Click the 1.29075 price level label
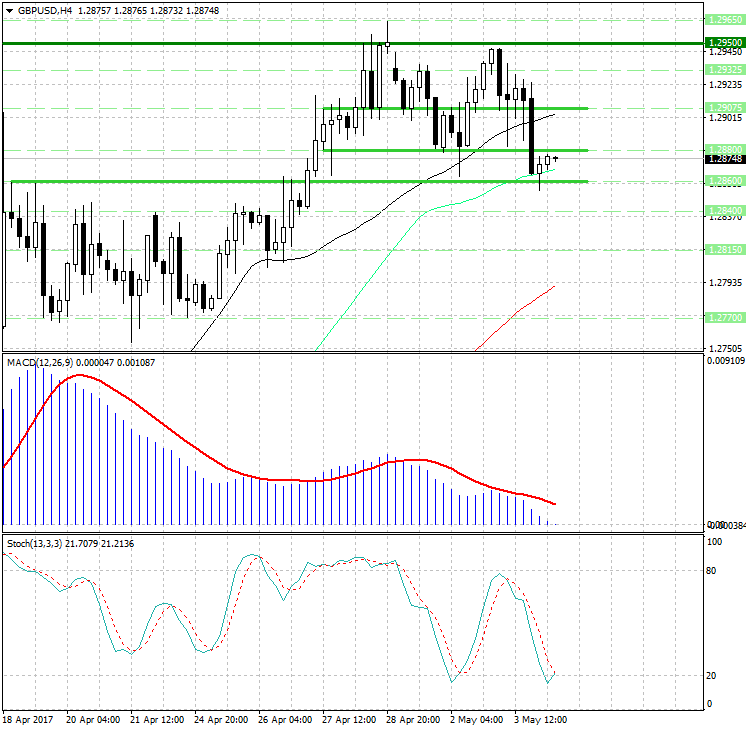 [723, 107]
